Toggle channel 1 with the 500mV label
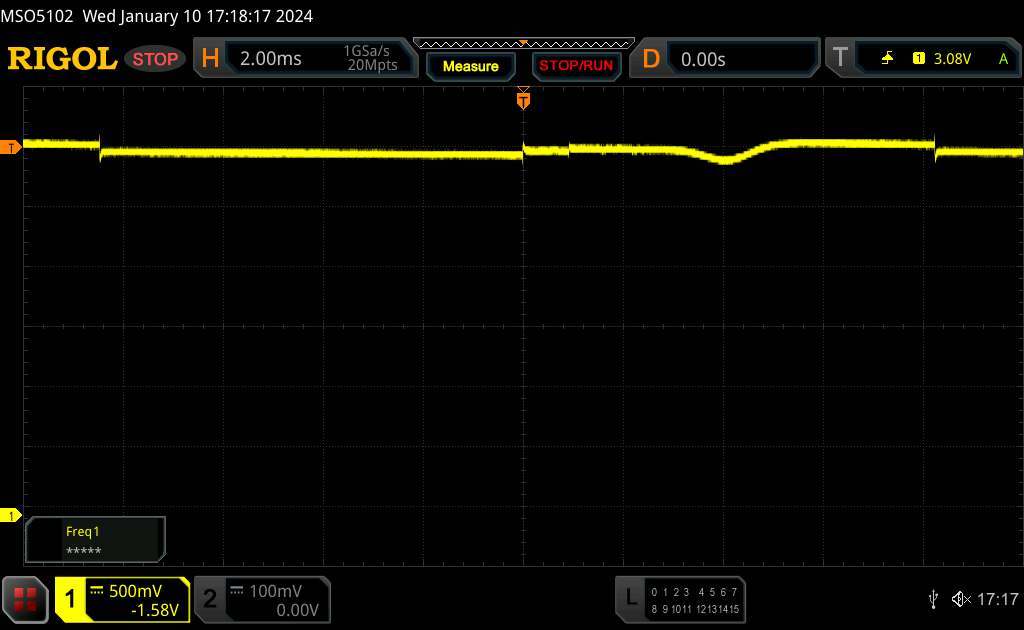This screenshot has width=1024, height=630. 121,599
